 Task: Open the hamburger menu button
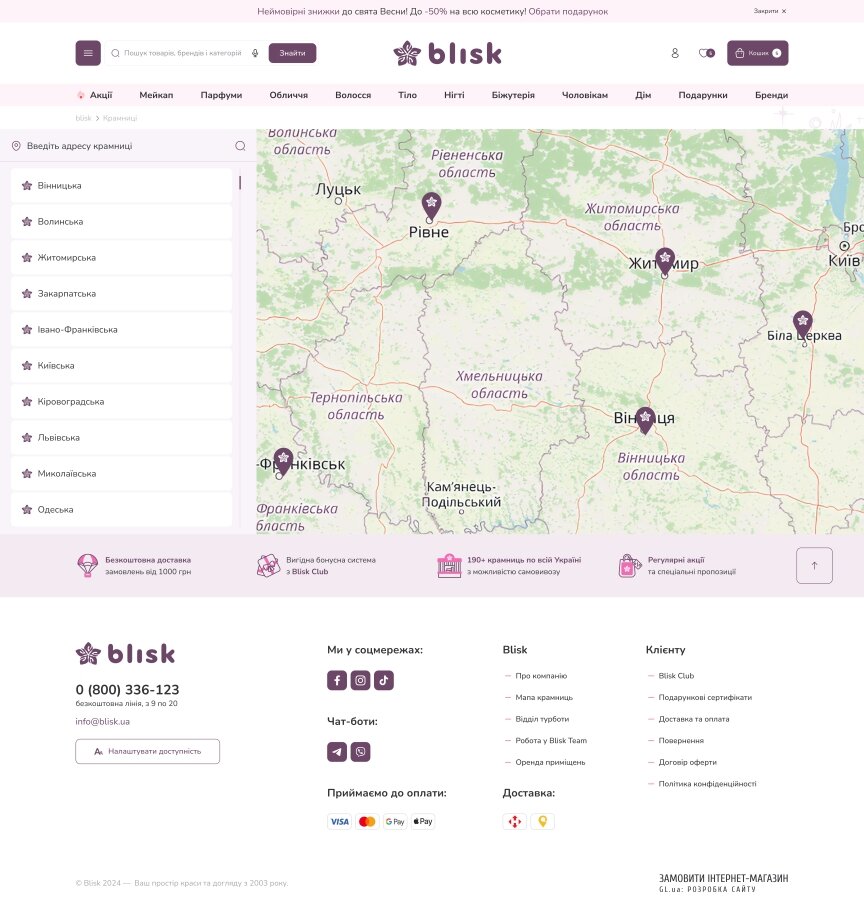click(88, 53)
